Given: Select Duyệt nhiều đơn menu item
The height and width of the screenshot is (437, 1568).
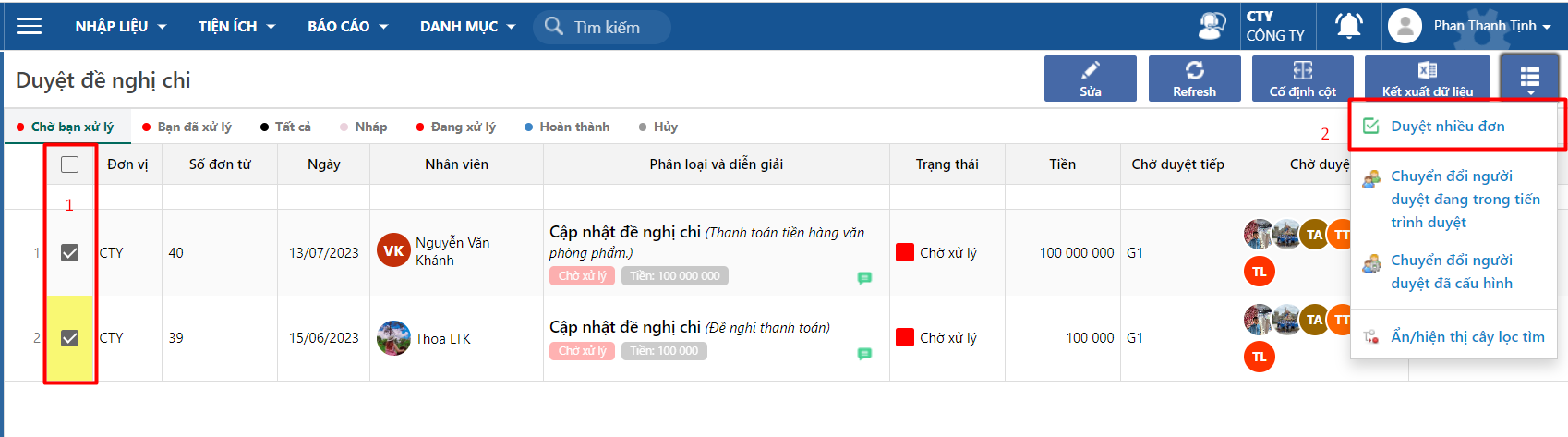Looking at the screenshot, I should (x=1447, y=126).
